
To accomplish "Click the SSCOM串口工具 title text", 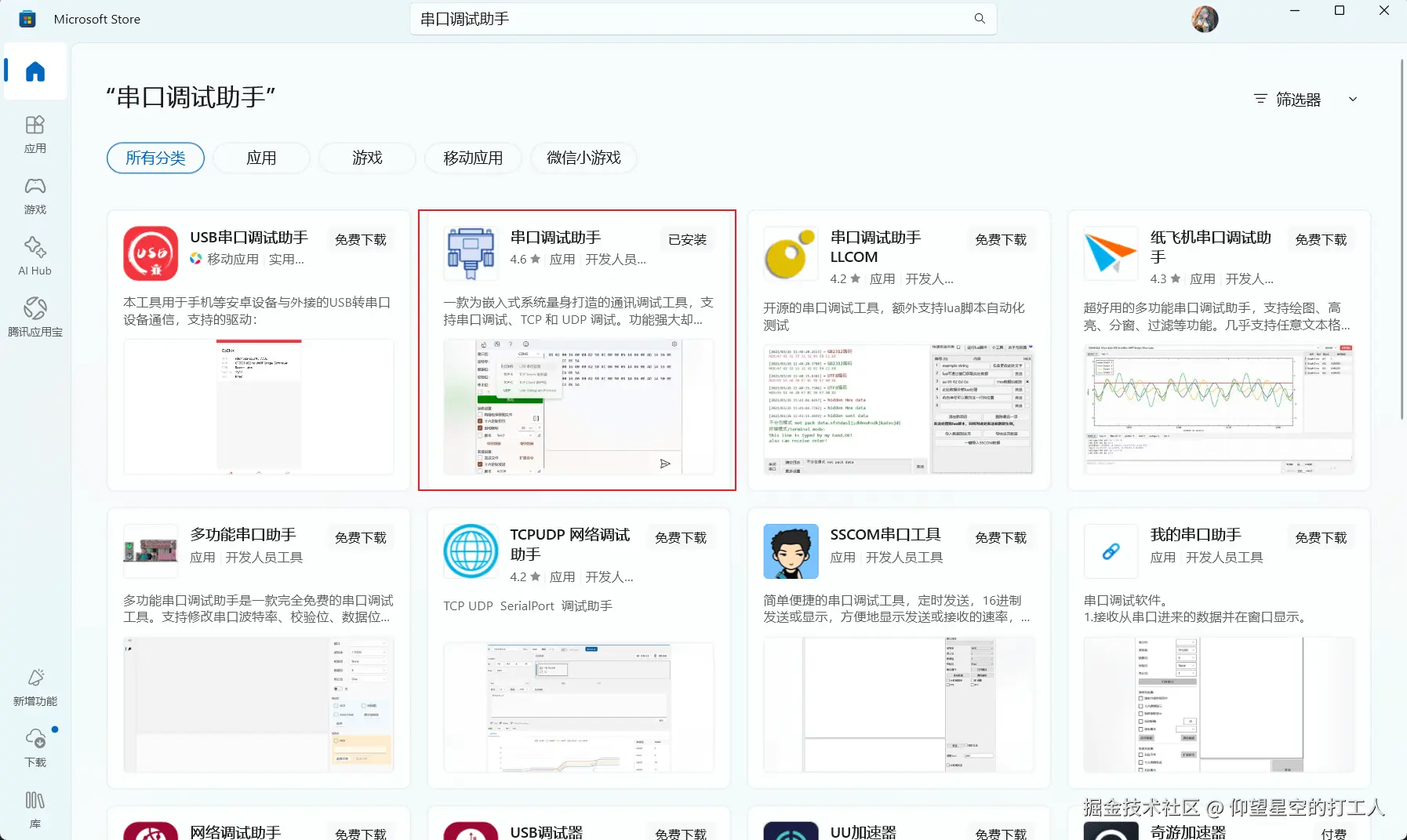I will (885, 535).
